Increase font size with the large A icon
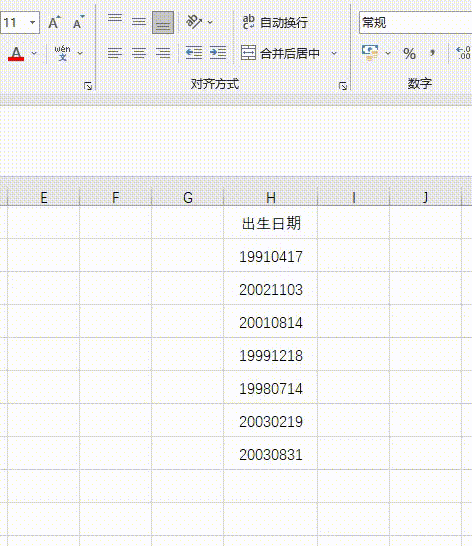This screenshot has height=546, width=472. pyautogui.click(x=54, y=23)
